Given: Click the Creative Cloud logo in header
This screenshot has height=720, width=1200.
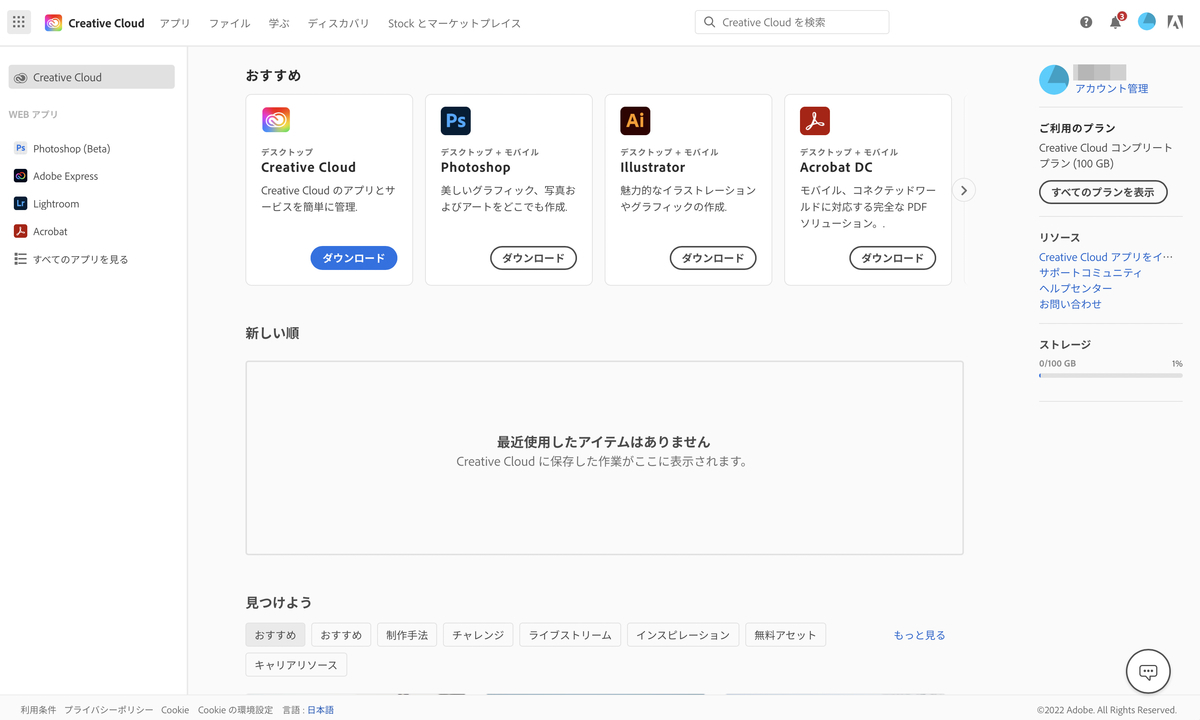Looking at the screenshot, I should (53, 23).
